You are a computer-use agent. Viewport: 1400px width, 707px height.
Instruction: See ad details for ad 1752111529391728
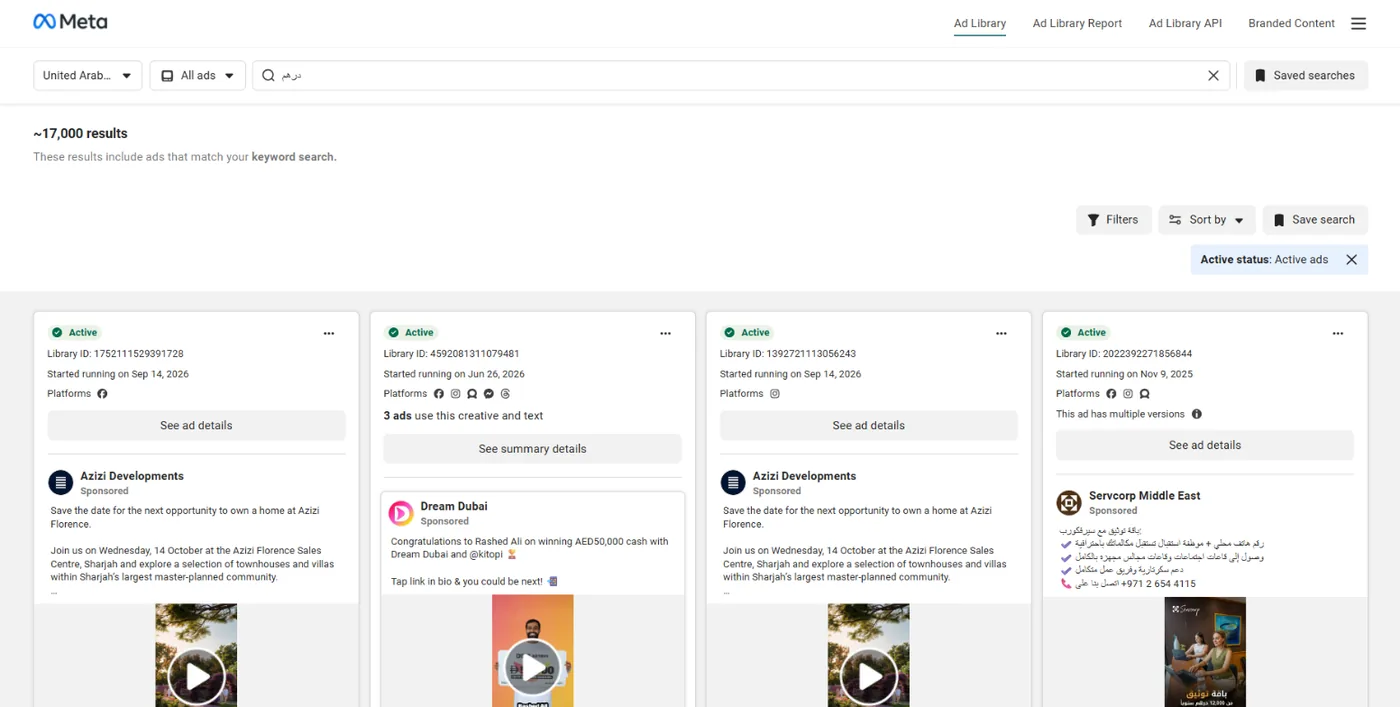[x=196, y=425]
